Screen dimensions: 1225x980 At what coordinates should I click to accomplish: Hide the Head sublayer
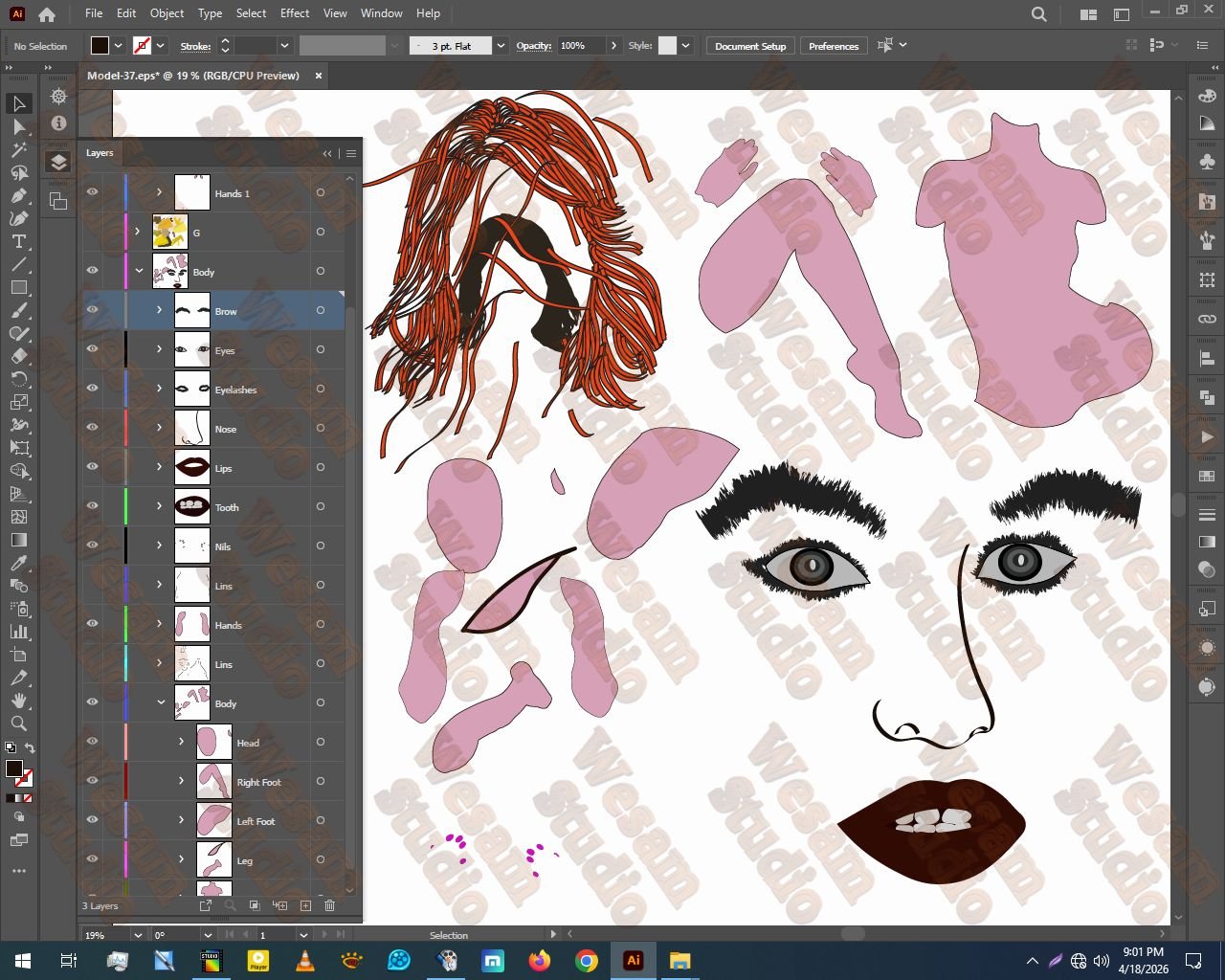(92, 742)
